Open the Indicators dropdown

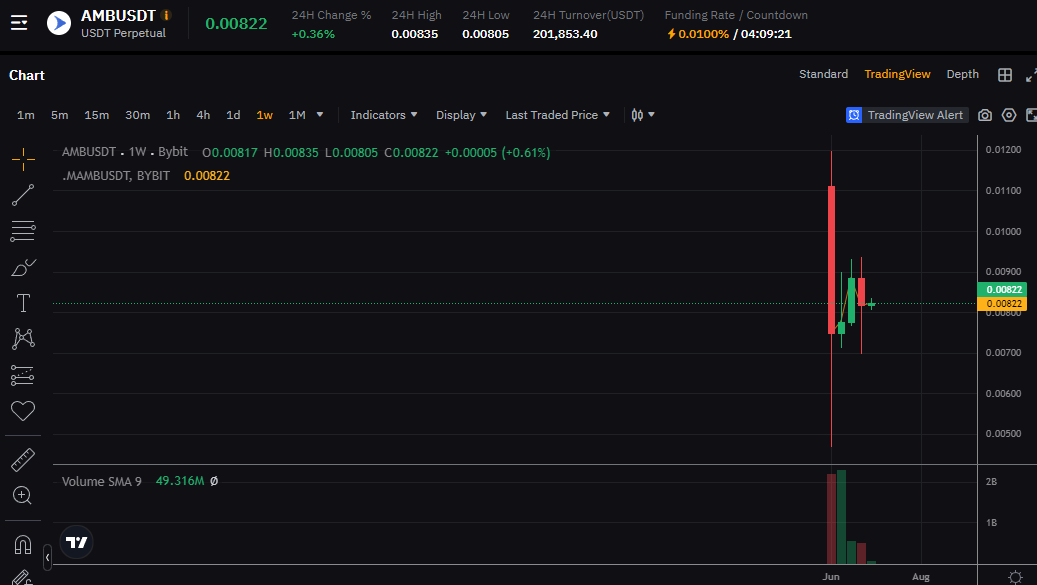click(384, 115)
